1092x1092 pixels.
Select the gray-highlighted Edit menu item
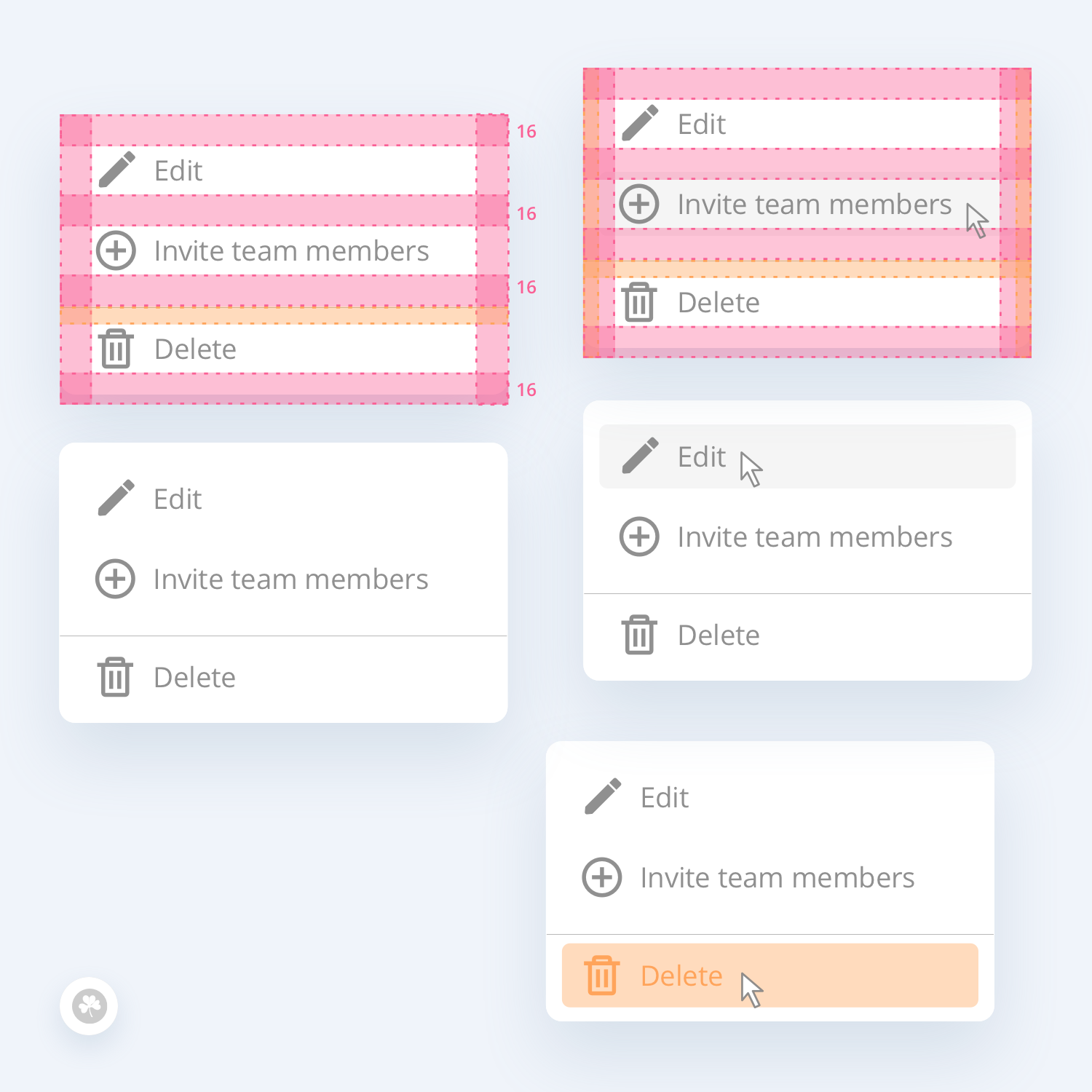[807, 456]
